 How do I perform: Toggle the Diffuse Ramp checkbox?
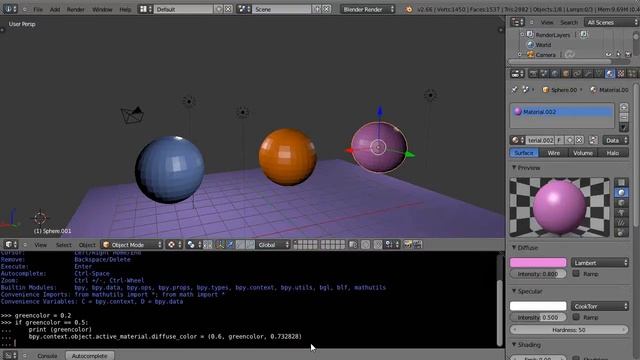(576, 273)
